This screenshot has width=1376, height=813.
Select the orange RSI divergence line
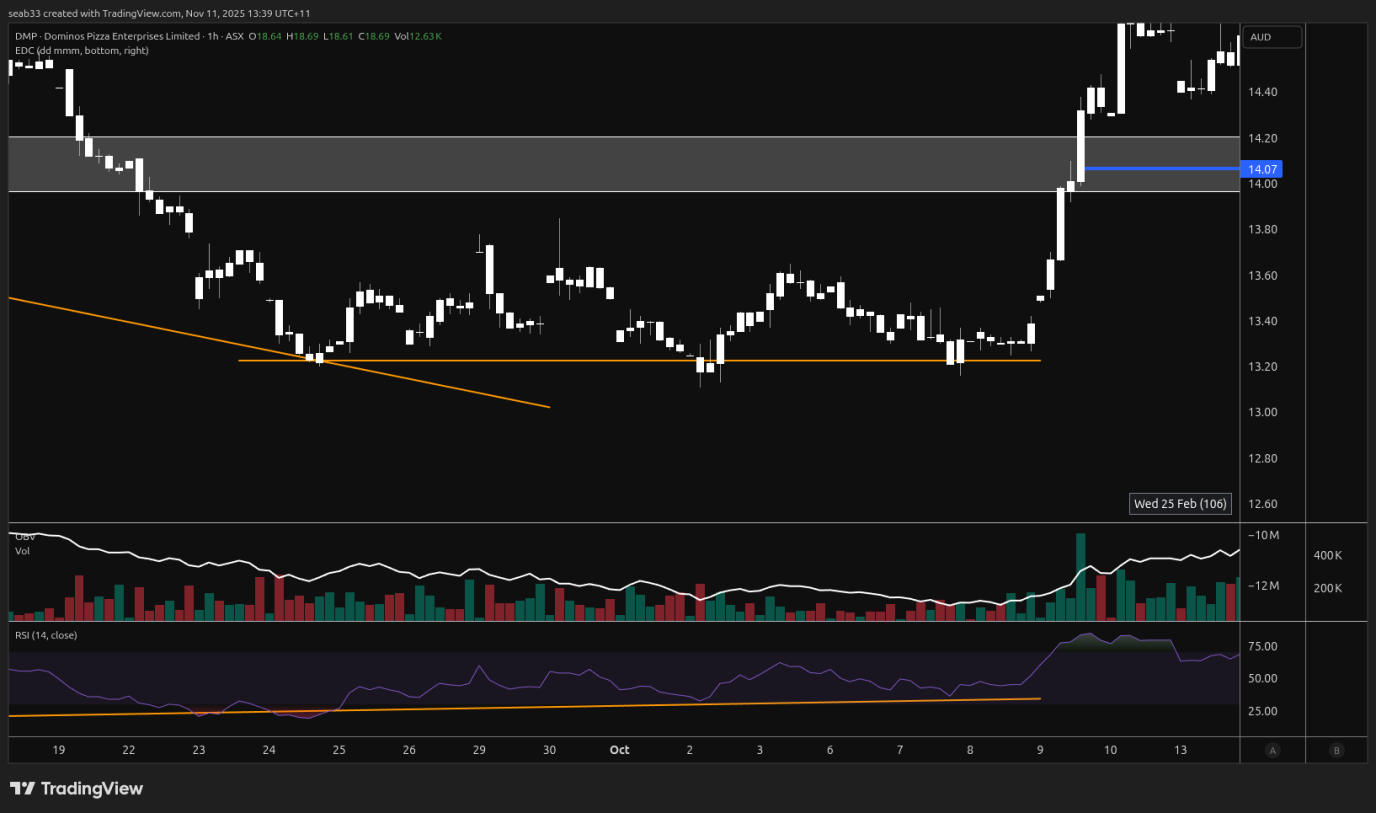click(600, 706)
